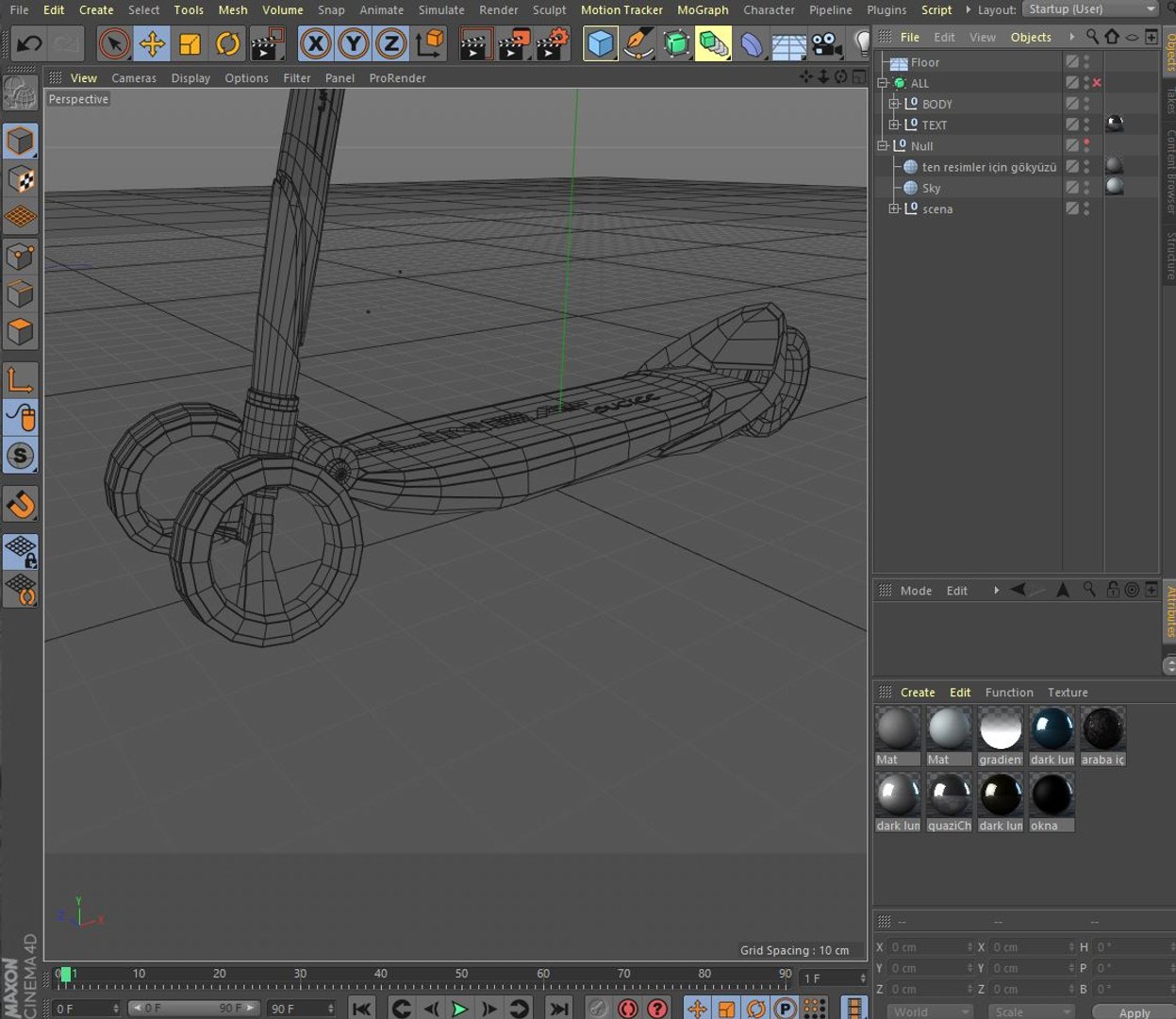Activate the Scale tool
1176x1019 pixels.
190,43
